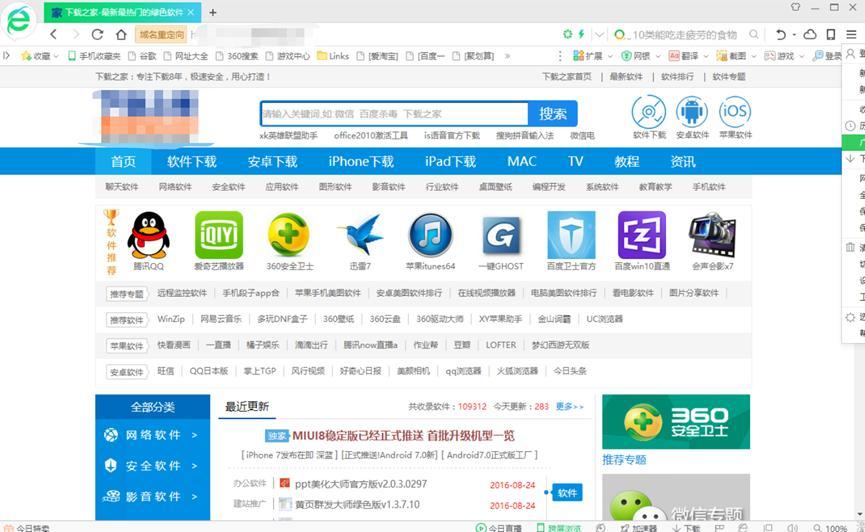865x532 pixels.
Task: Open the iPad下载 navigation tab
Action: [x=450, y=161]
